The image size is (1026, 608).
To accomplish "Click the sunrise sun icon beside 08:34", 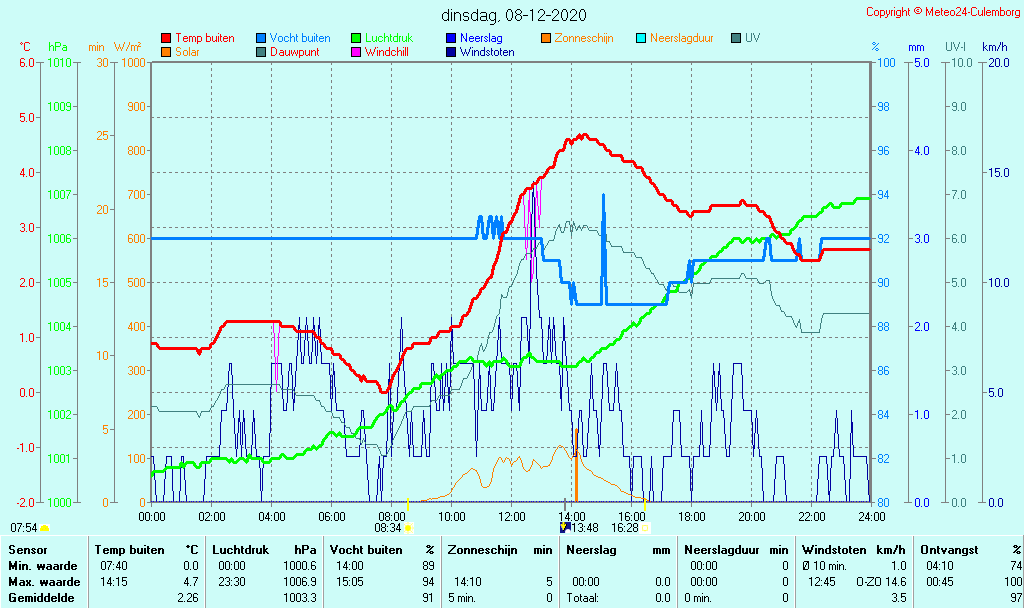I will (408, 528).
